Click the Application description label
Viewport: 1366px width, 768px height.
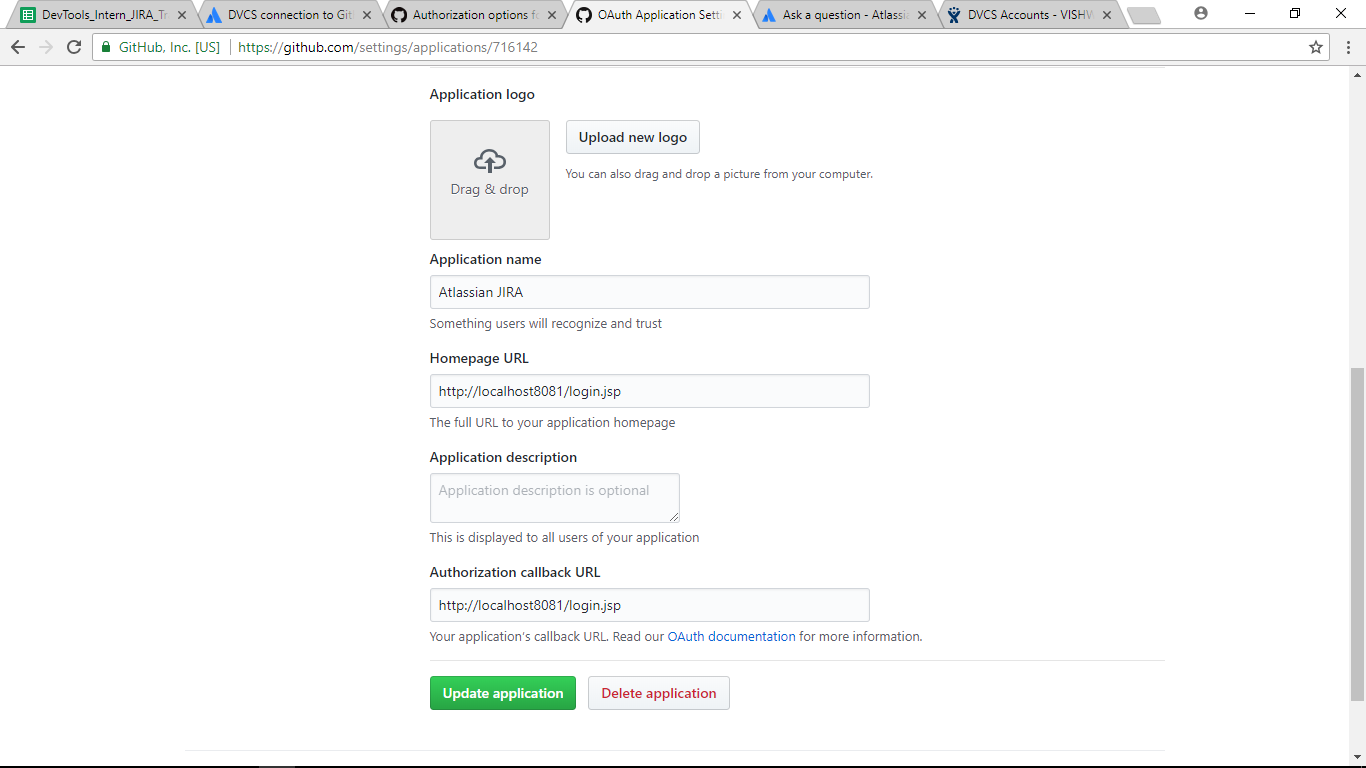(x=503, y=457)
